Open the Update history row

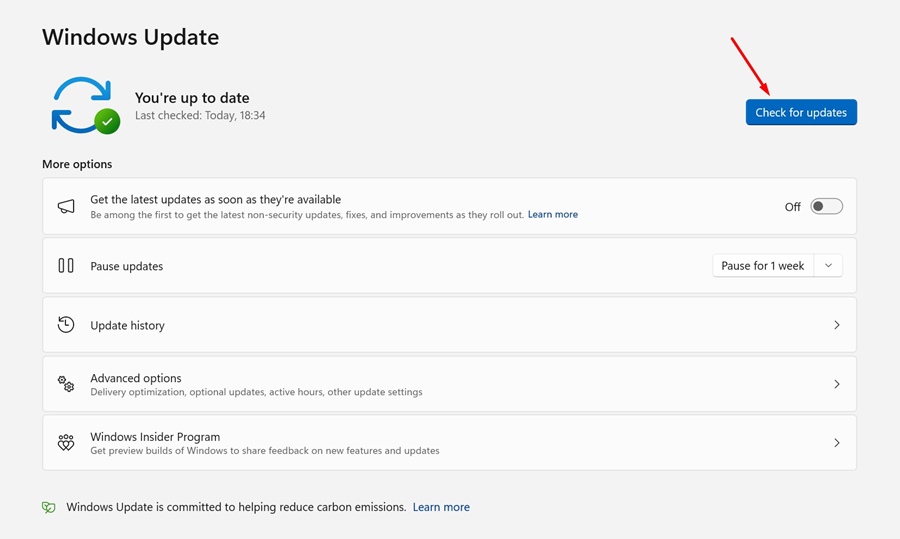coord(449,325)
